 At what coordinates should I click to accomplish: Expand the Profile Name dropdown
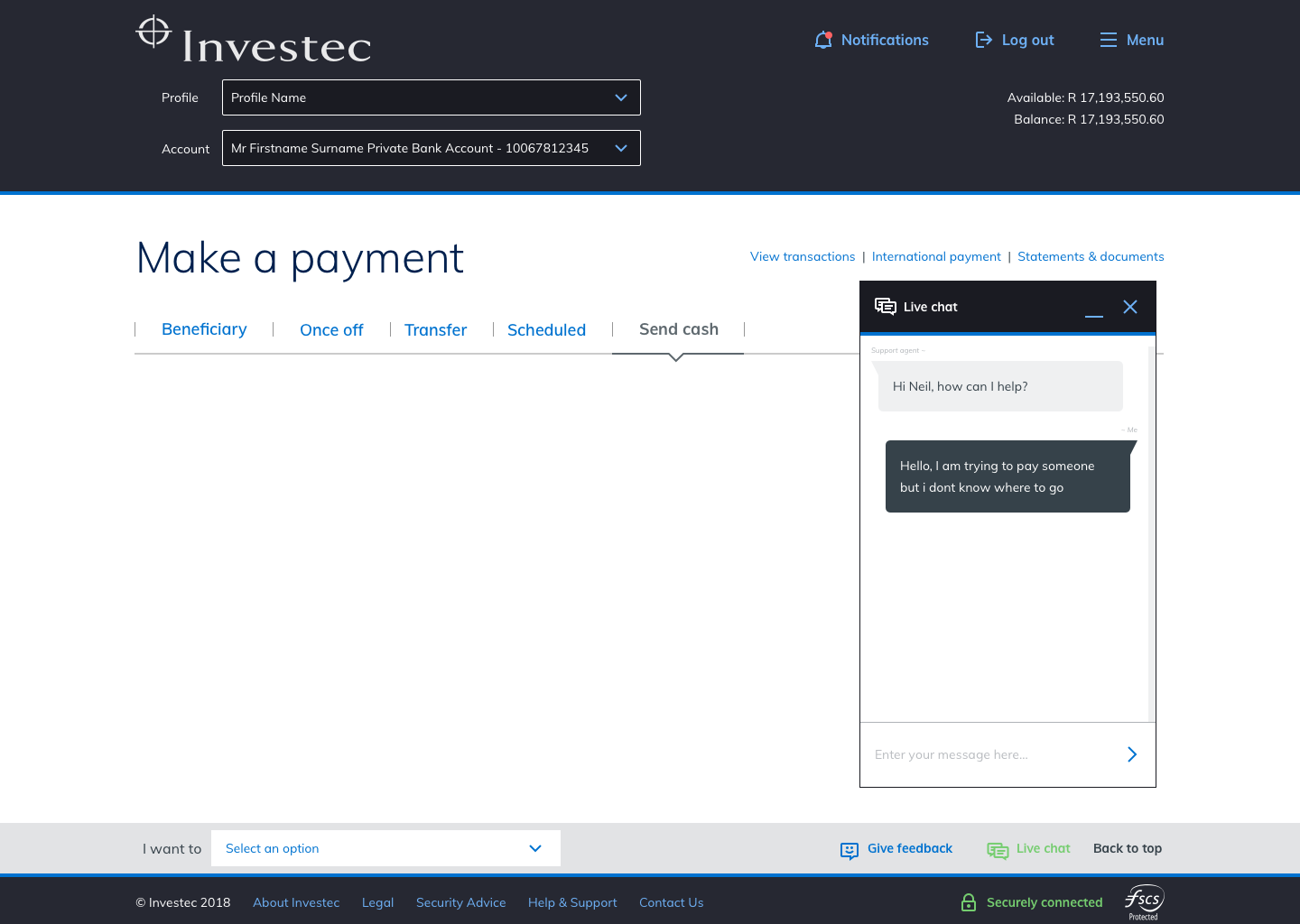click(x=431, y=97)
